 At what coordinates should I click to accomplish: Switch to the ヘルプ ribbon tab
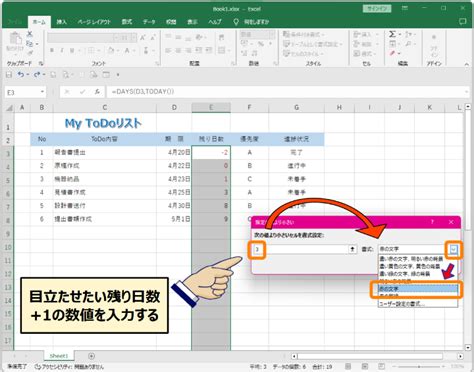pos(215,22)
